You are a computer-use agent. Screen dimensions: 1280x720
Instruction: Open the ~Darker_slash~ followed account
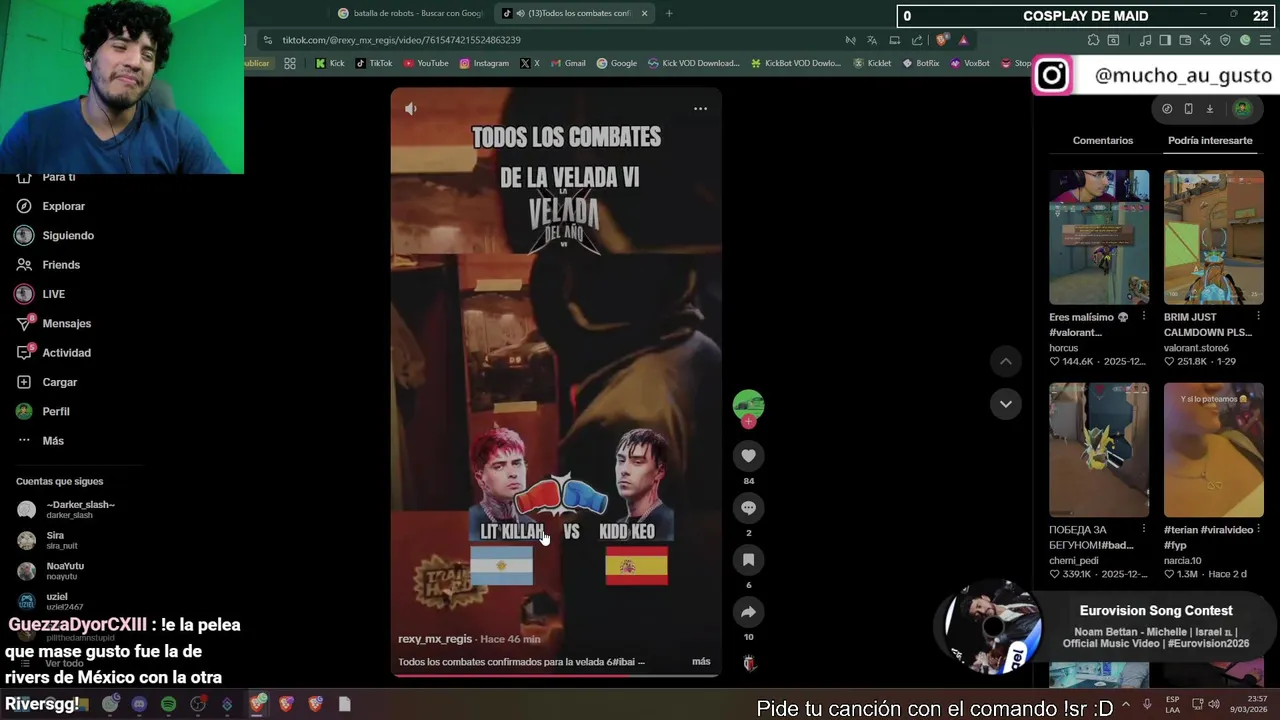pos(67,509)
